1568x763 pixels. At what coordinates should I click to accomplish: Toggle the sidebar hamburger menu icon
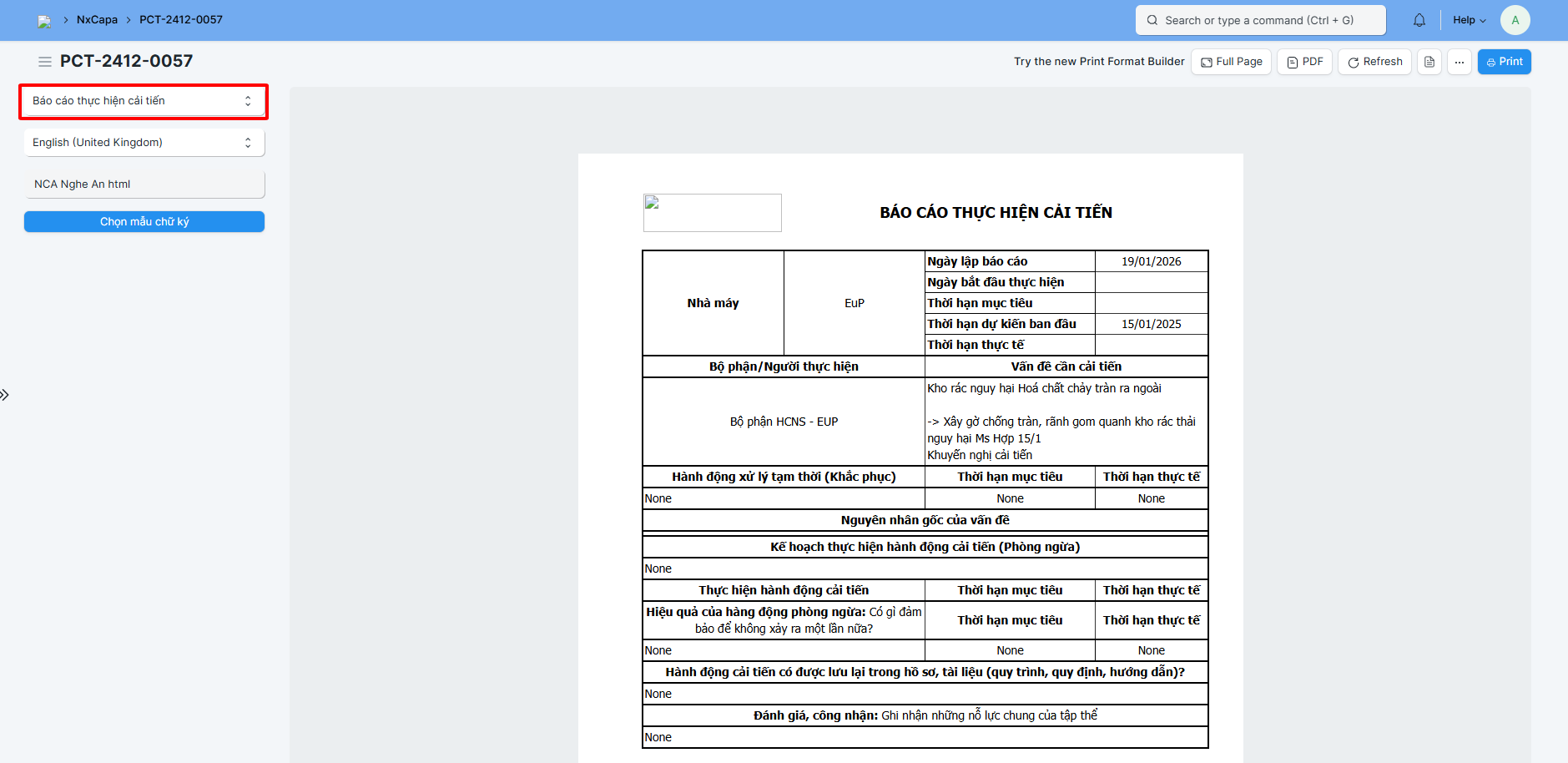(x=45, y=62)
